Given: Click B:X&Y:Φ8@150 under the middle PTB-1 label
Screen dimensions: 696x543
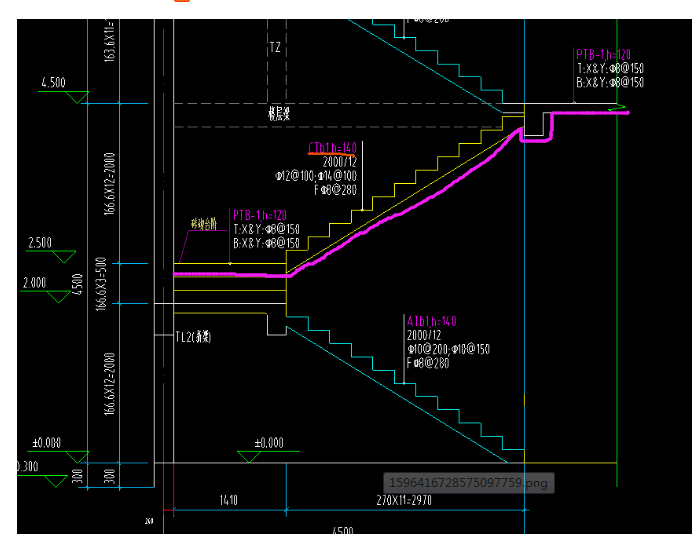Looking at the screenshot, I should pos(266,243).
